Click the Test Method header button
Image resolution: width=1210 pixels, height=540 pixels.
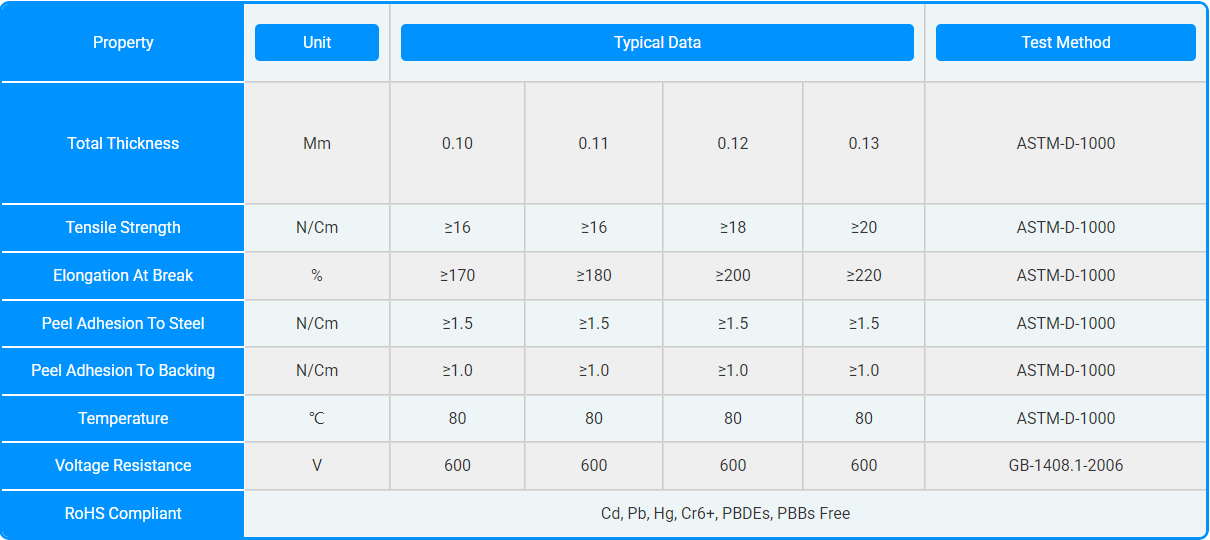coord(1065,42)
